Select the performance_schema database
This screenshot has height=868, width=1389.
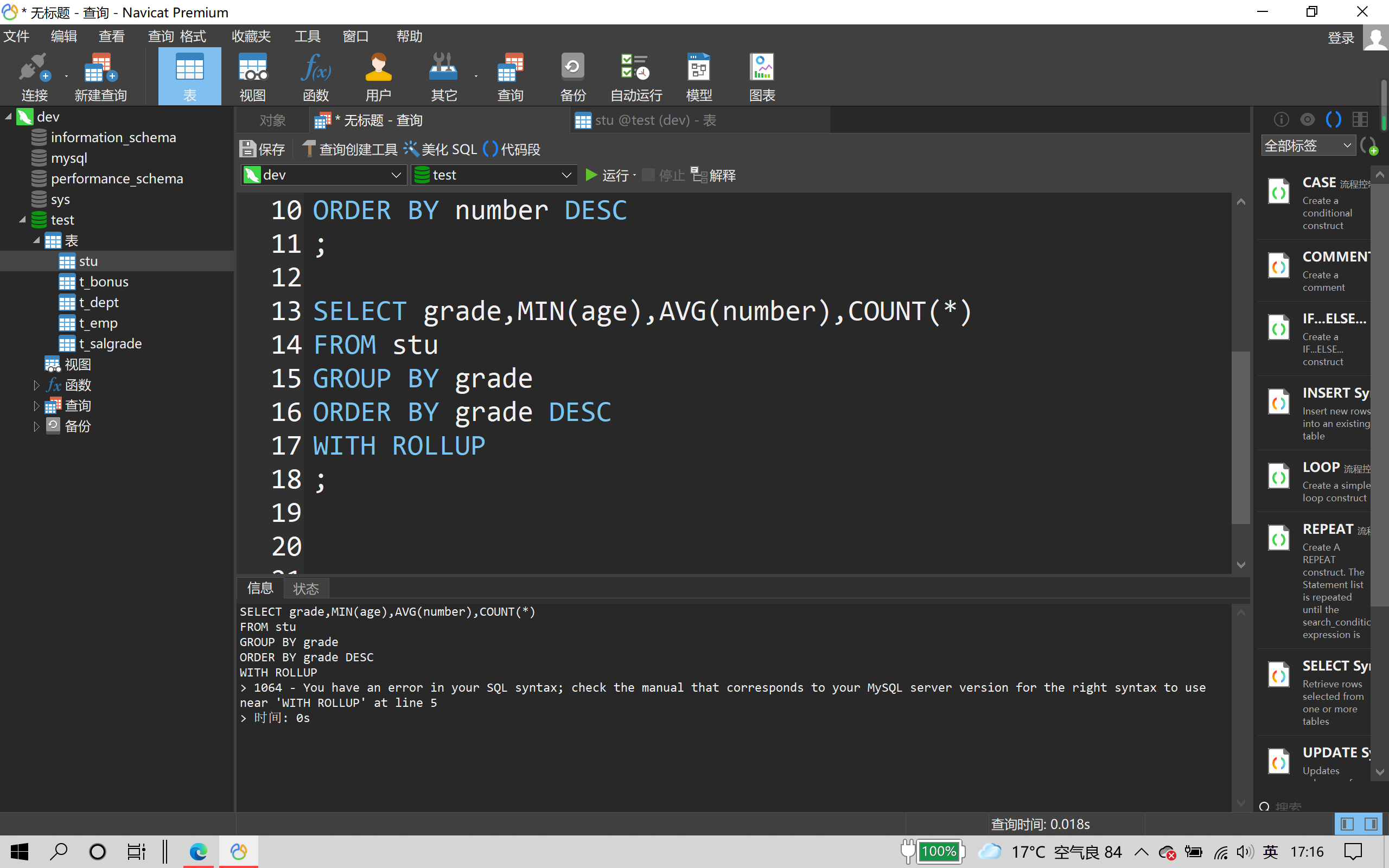pyautogui.click(x=117, y=178)
